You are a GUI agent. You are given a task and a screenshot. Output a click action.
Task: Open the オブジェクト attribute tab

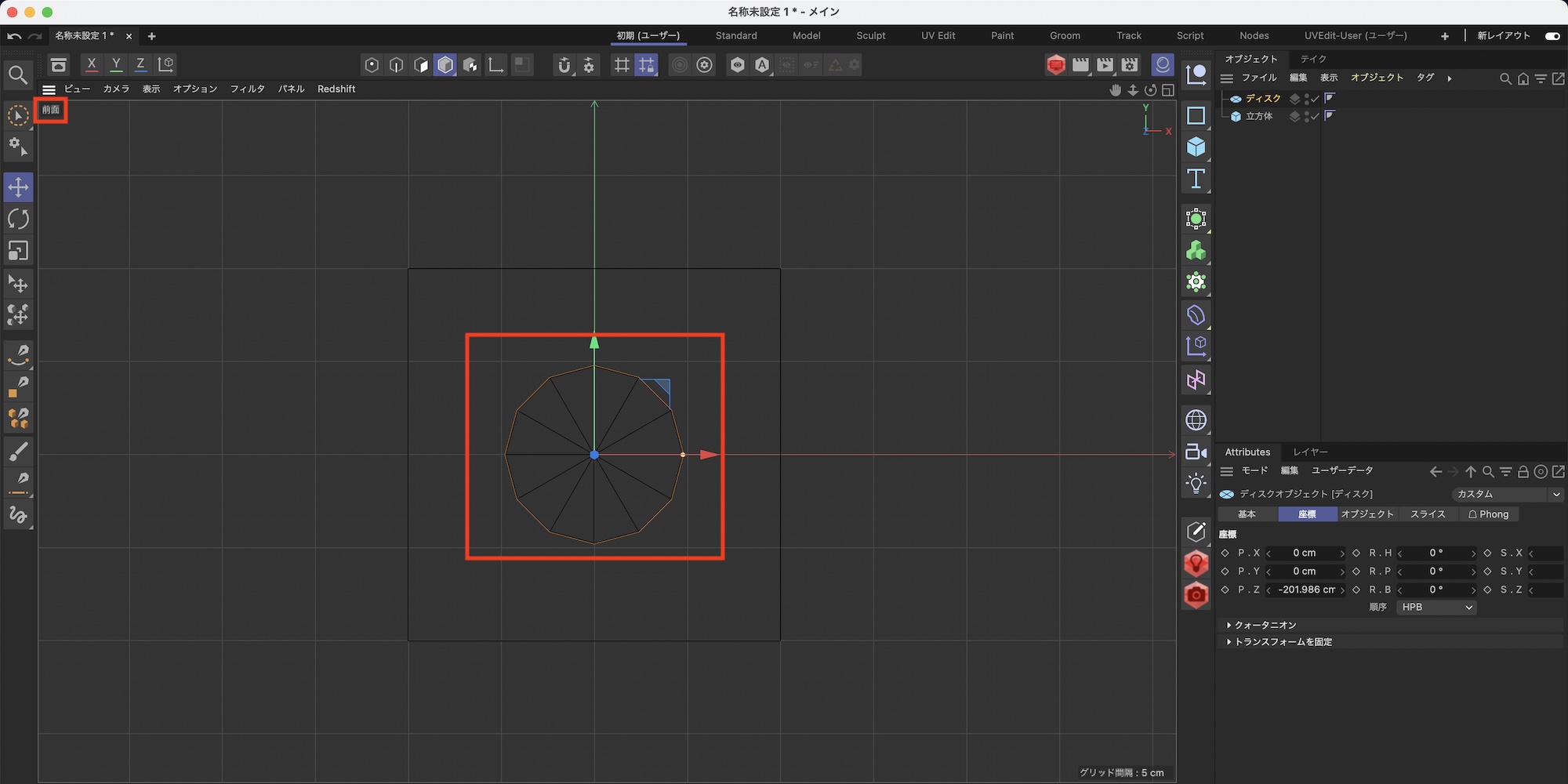coord(1367,514)
